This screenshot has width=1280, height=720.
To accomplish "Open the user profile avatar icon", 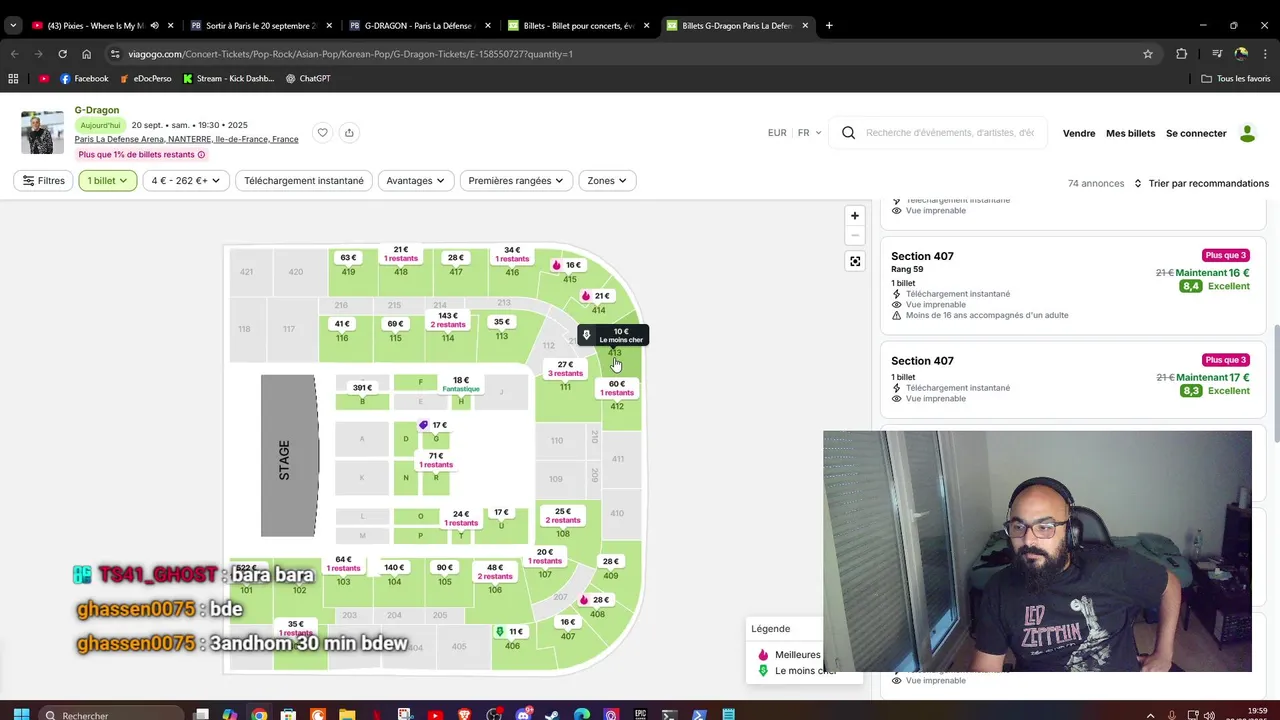I will tap(1247, 133).
